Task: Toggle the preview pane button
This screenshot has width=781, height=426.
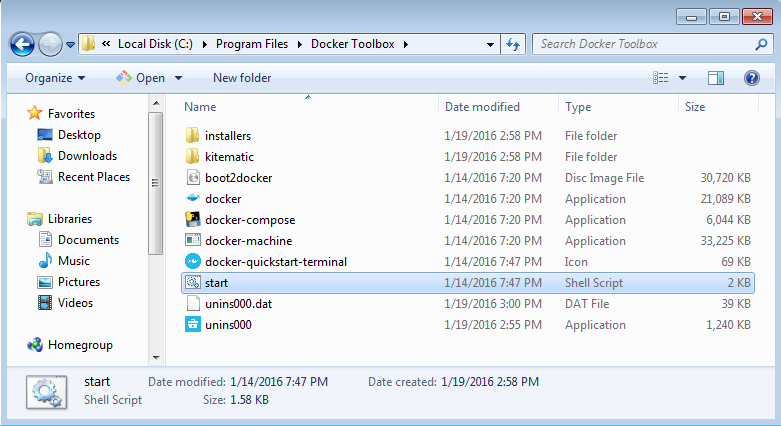Action: [x=715, y=78]
